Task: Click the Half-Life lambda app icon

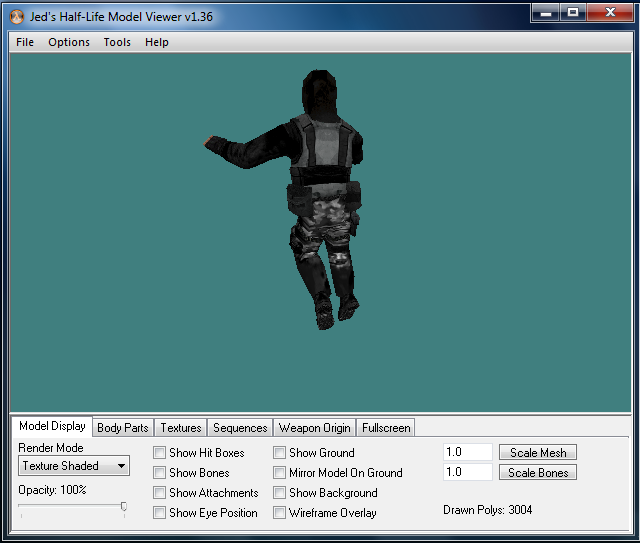Action: click(17, 17)
